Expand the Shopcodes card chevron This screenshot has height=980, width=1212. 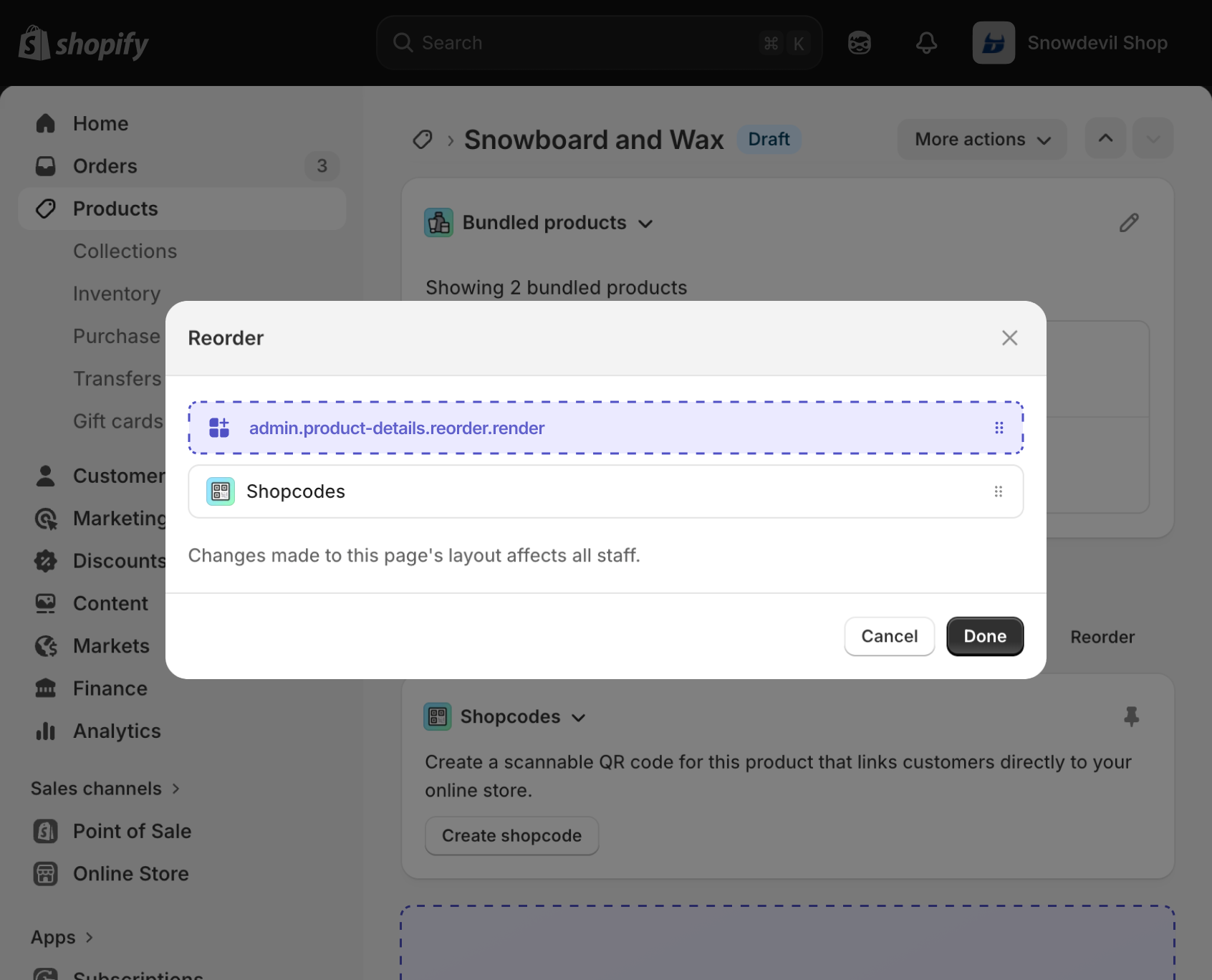click(x=579, y=717)
